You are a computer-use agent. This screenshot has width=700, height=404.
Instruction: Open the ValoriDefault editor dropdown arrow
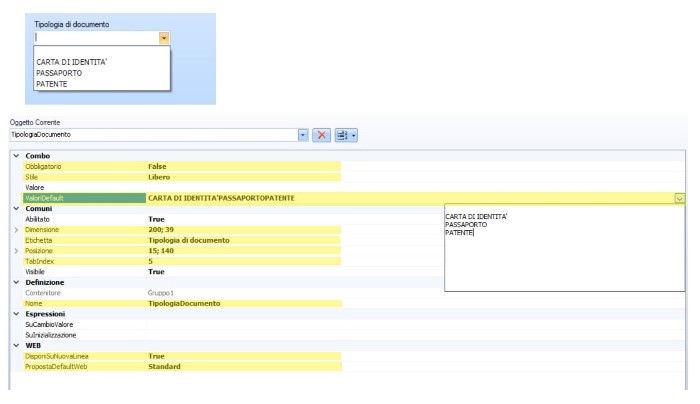tap(680, 198)
